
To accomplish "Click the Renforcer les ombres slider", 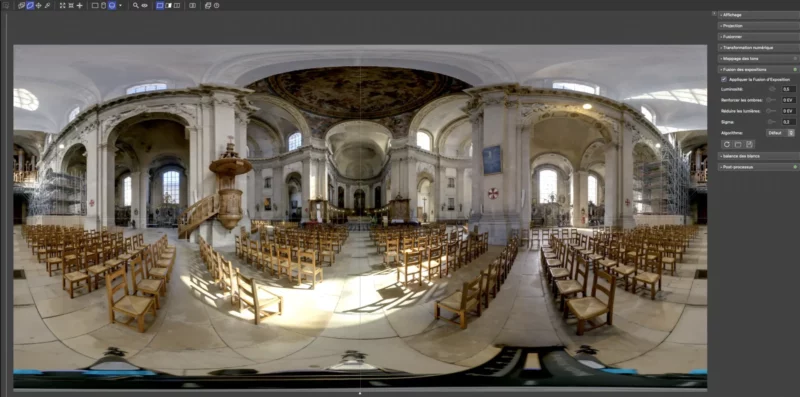I will tap(771, 100).
